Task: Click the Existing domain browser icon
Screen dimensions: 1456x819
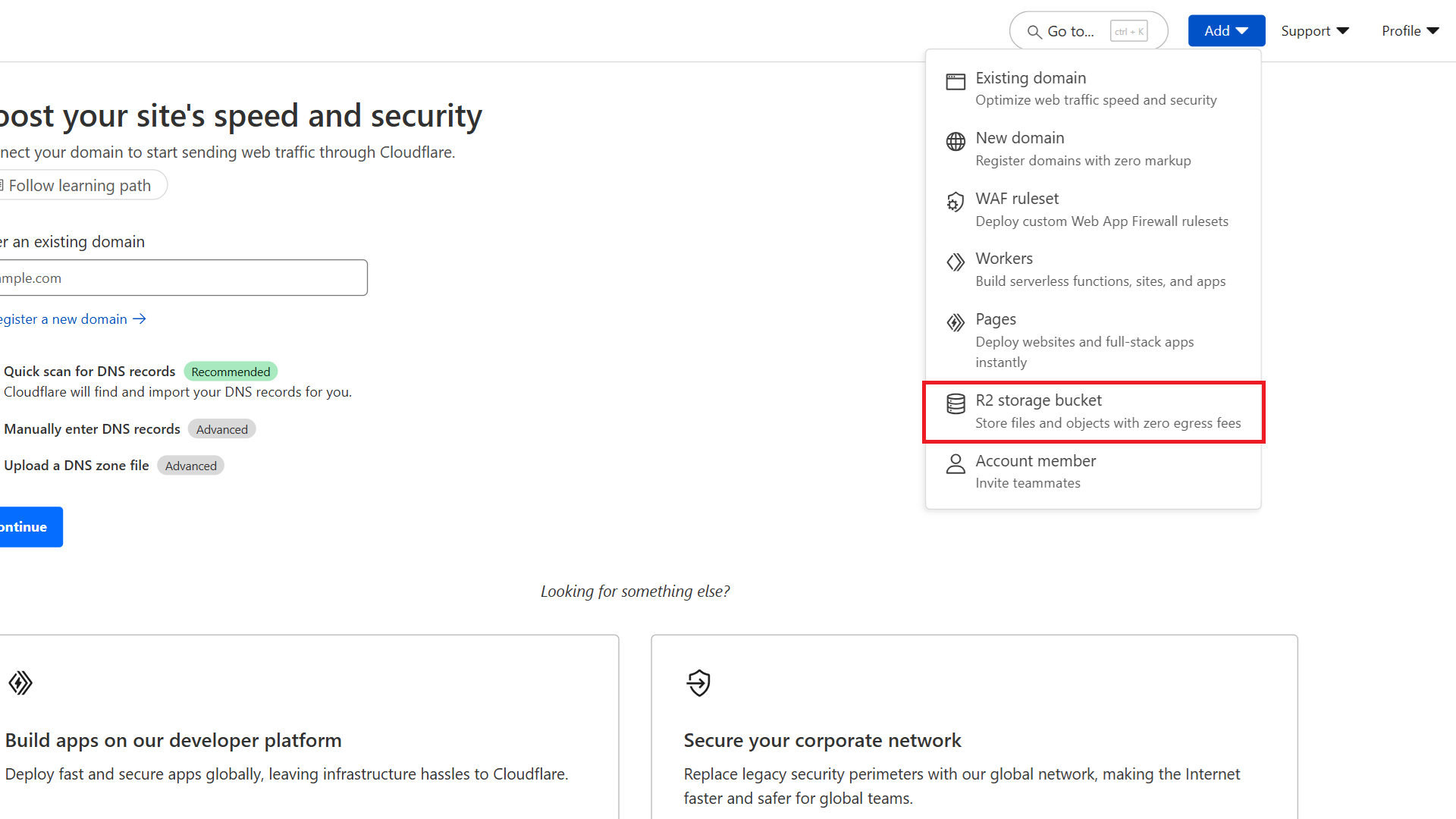Action: click(955, 81)
